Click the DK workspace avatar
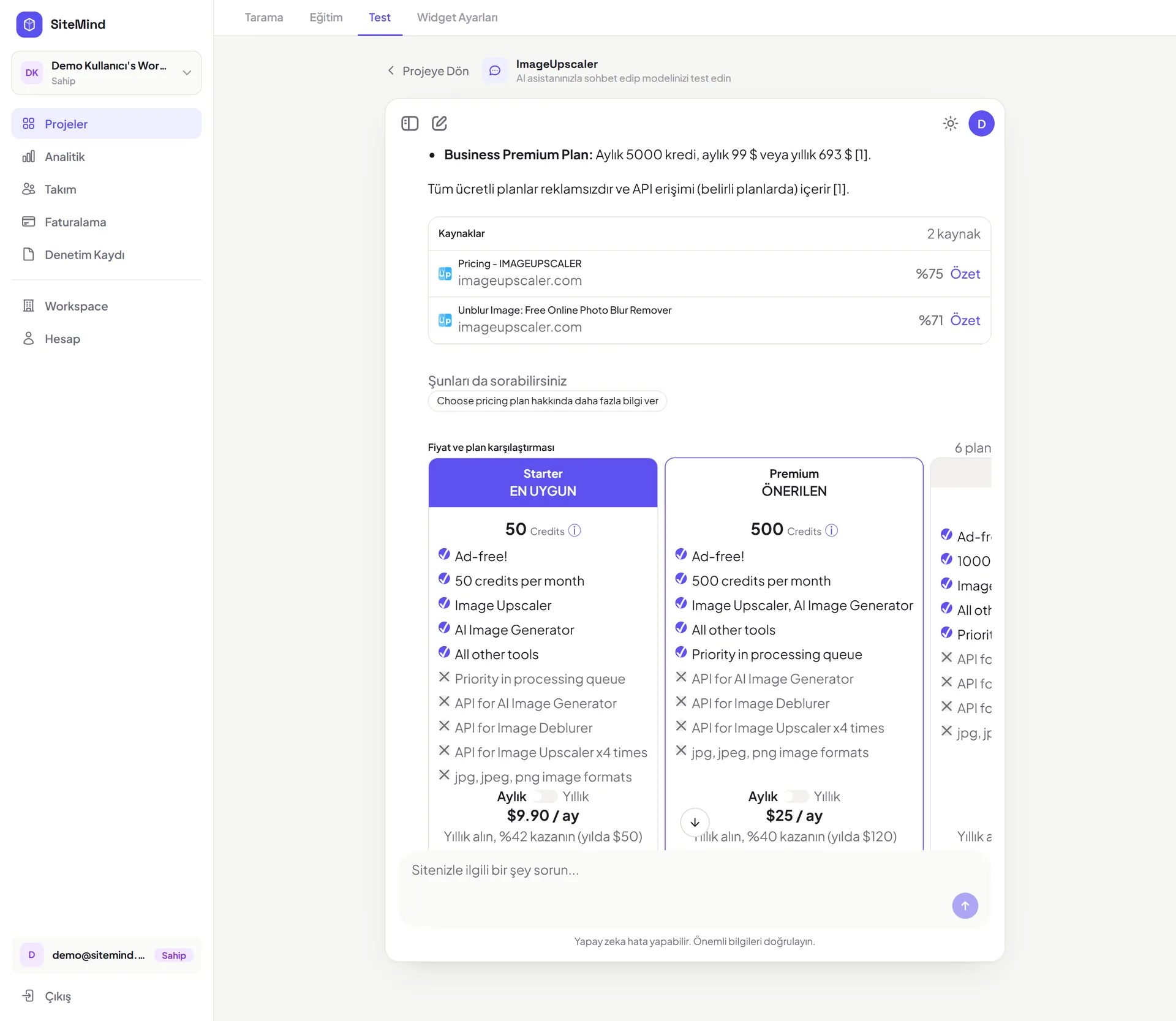The image size is (1176, 1021). (x=32, y=73)
